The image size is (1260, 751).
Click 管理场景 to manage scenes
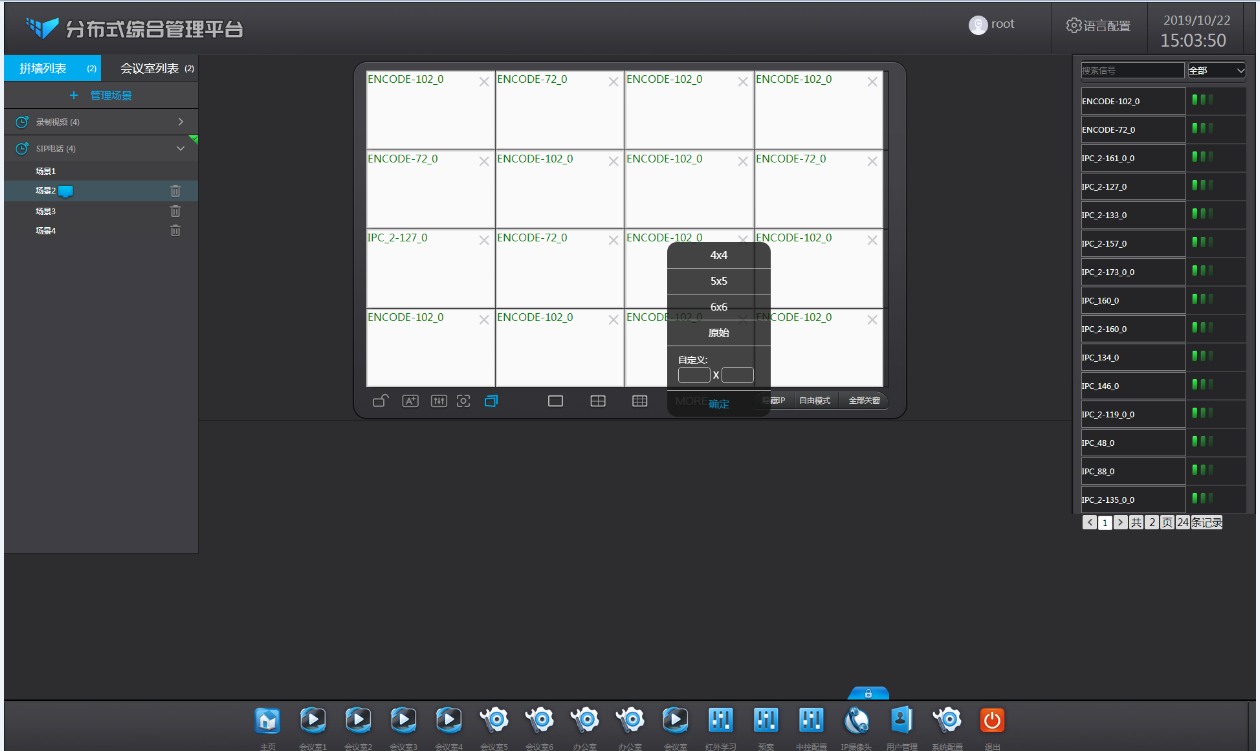pyautogui.click(x=101, y=96)
